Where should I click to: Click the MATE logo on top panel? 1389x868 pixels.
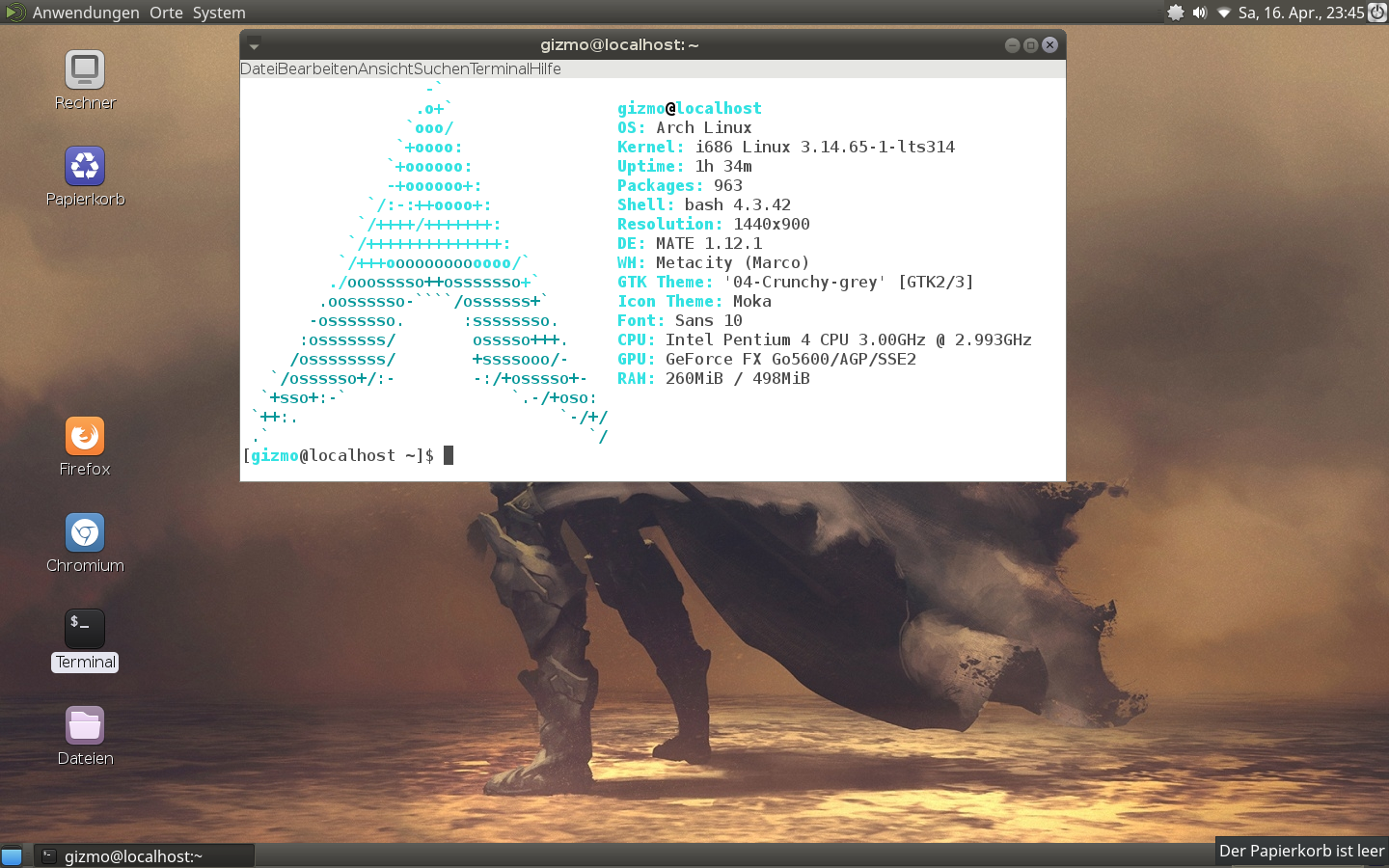tap(15, 13)
